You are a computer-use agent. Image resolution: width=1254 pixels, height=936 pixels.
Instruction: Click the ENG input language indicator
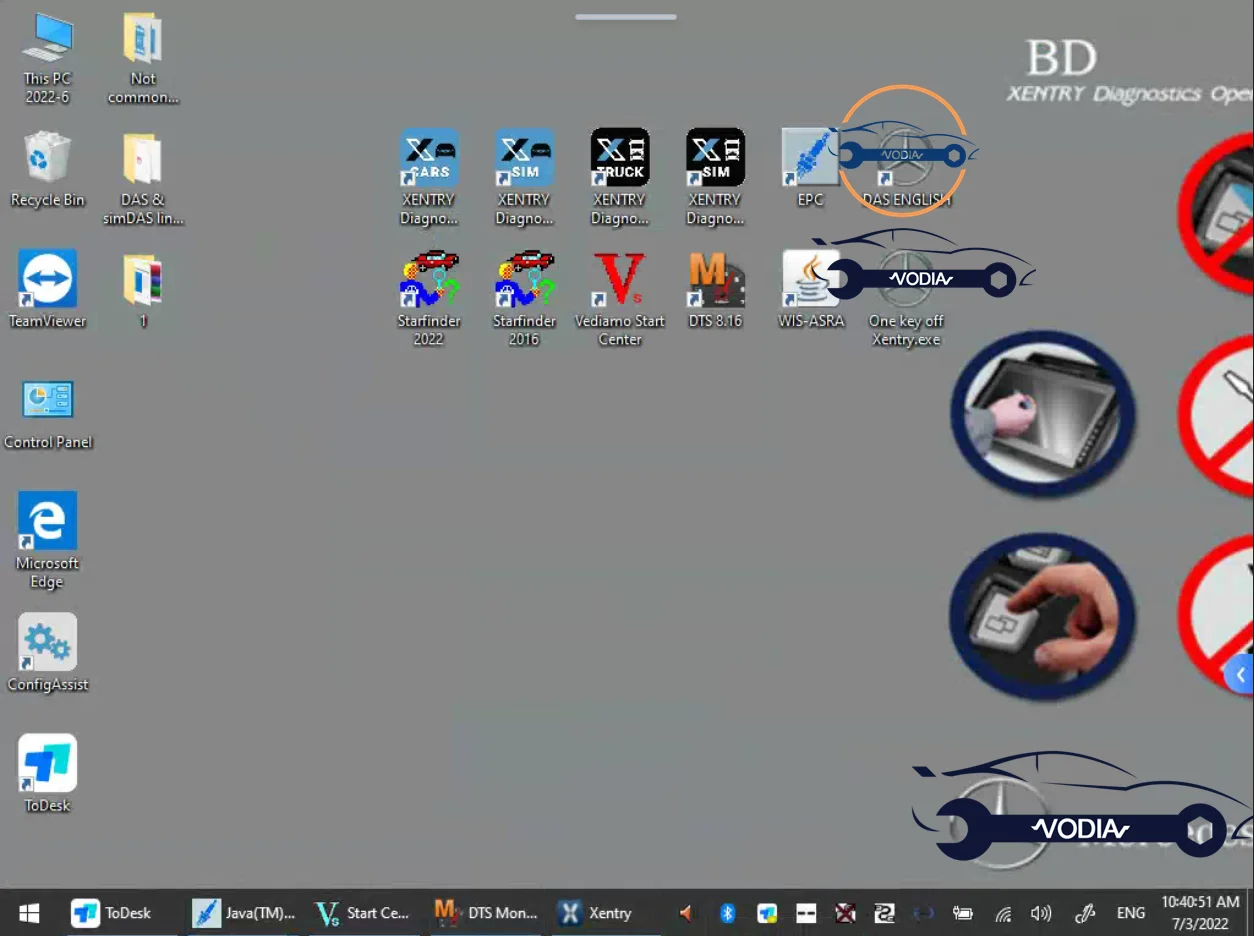(x=1131, y=913)
